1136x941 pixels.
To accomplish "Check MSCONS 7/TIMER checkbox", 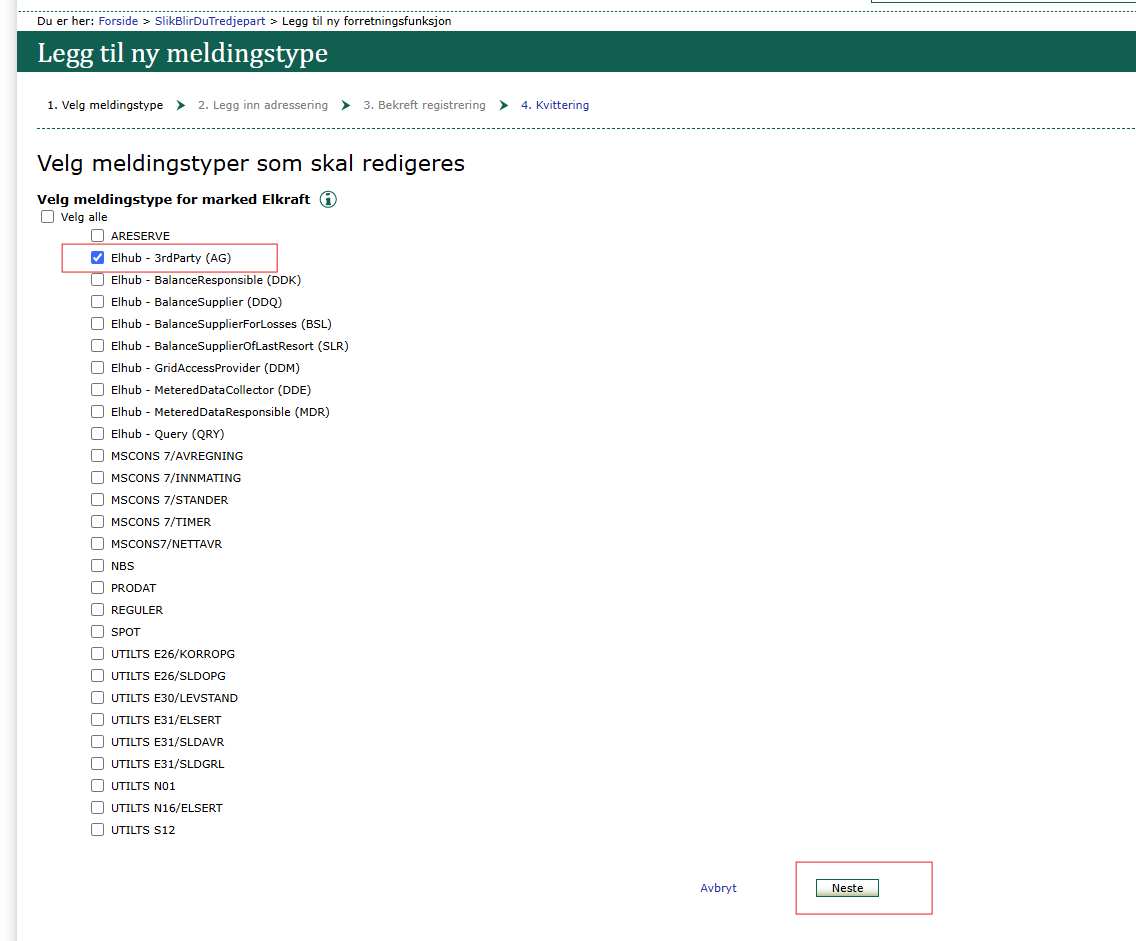I will 98,522.
